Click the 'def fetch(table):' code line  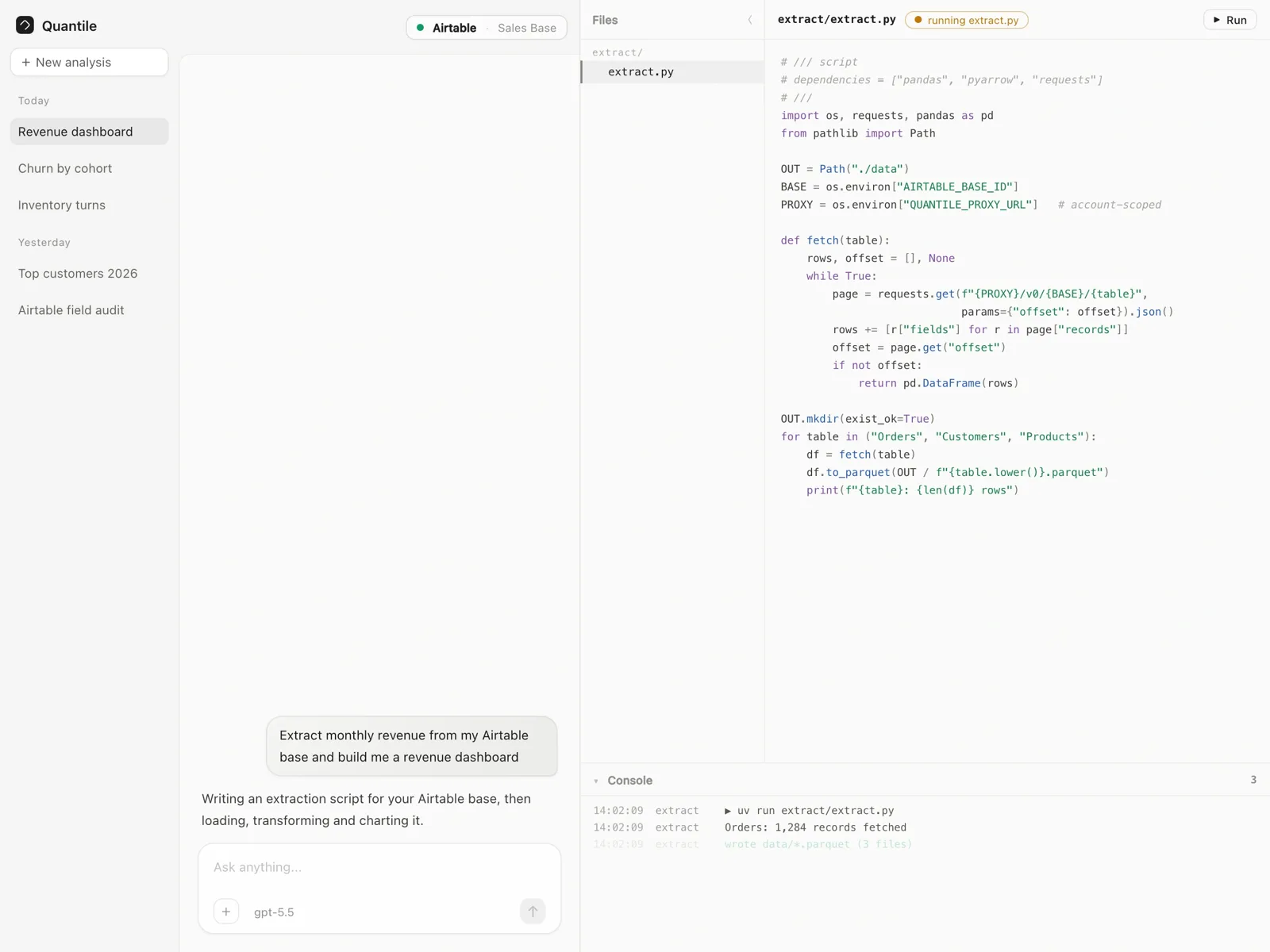[x=835, y=240]
